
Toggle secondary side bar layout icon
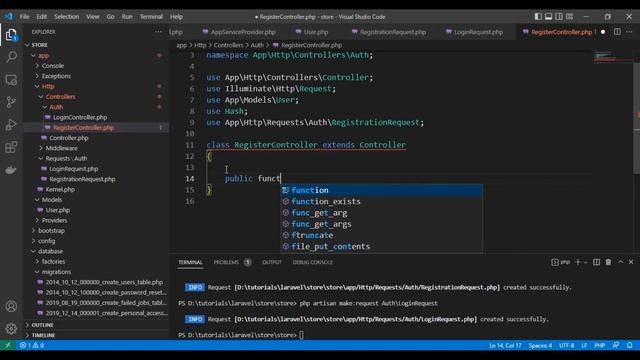click(559, 16)
